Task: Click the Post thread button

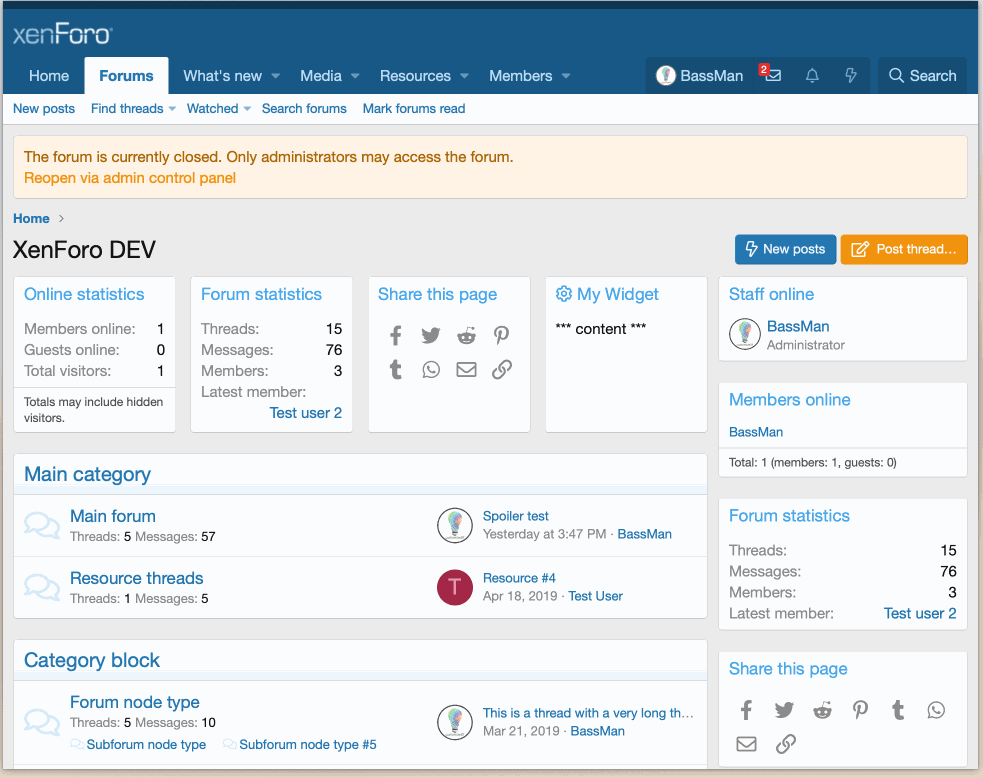Action: 904,249
